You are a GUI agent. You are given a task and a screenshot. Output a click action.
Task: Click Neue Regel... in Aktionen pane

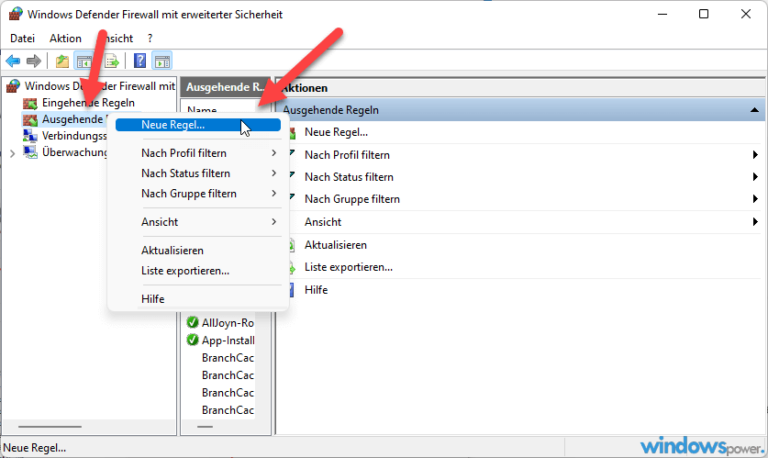tap(336, 132)
